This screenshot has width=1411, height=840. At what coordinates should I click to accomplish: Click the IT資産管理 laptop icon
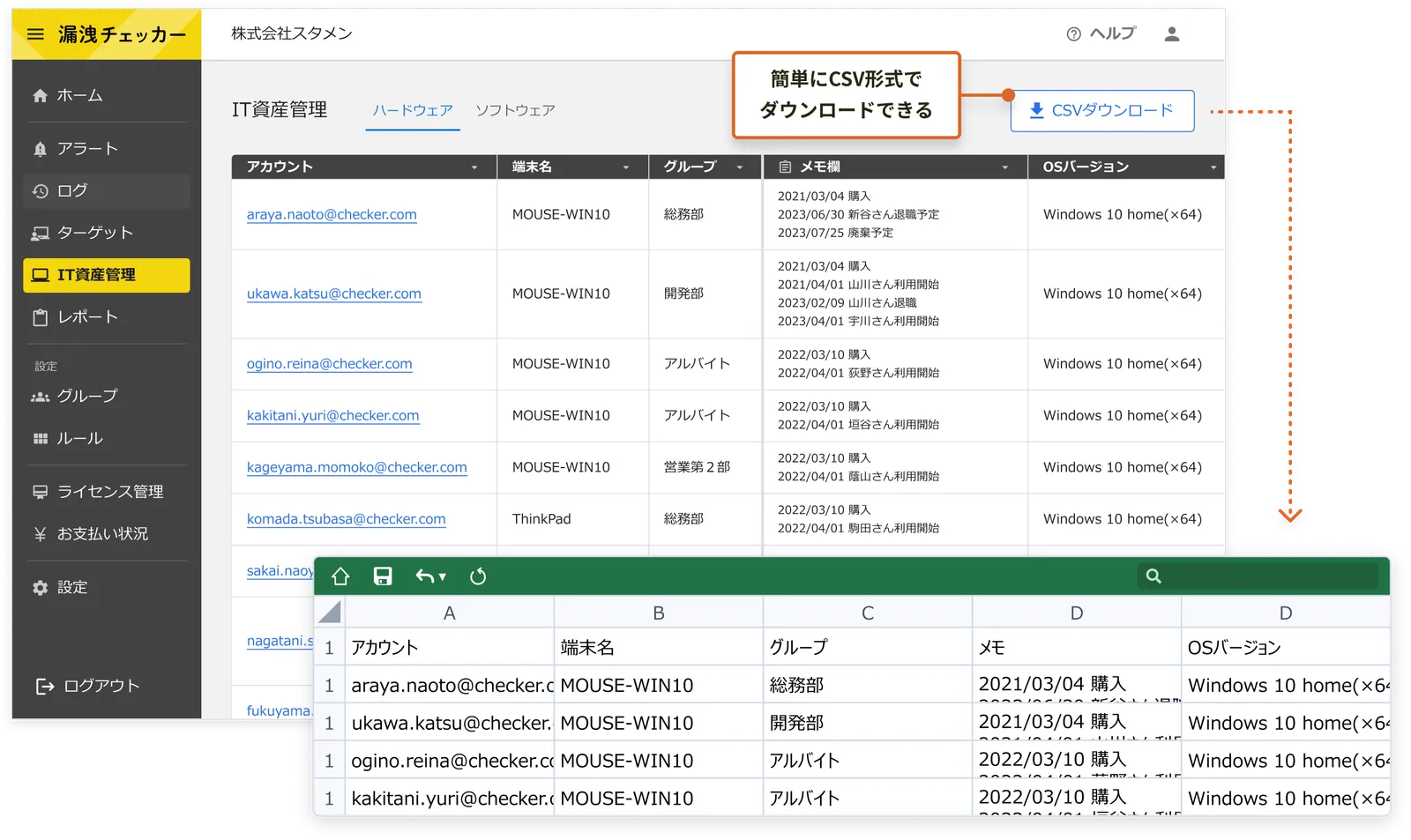(x=41, y=275)
